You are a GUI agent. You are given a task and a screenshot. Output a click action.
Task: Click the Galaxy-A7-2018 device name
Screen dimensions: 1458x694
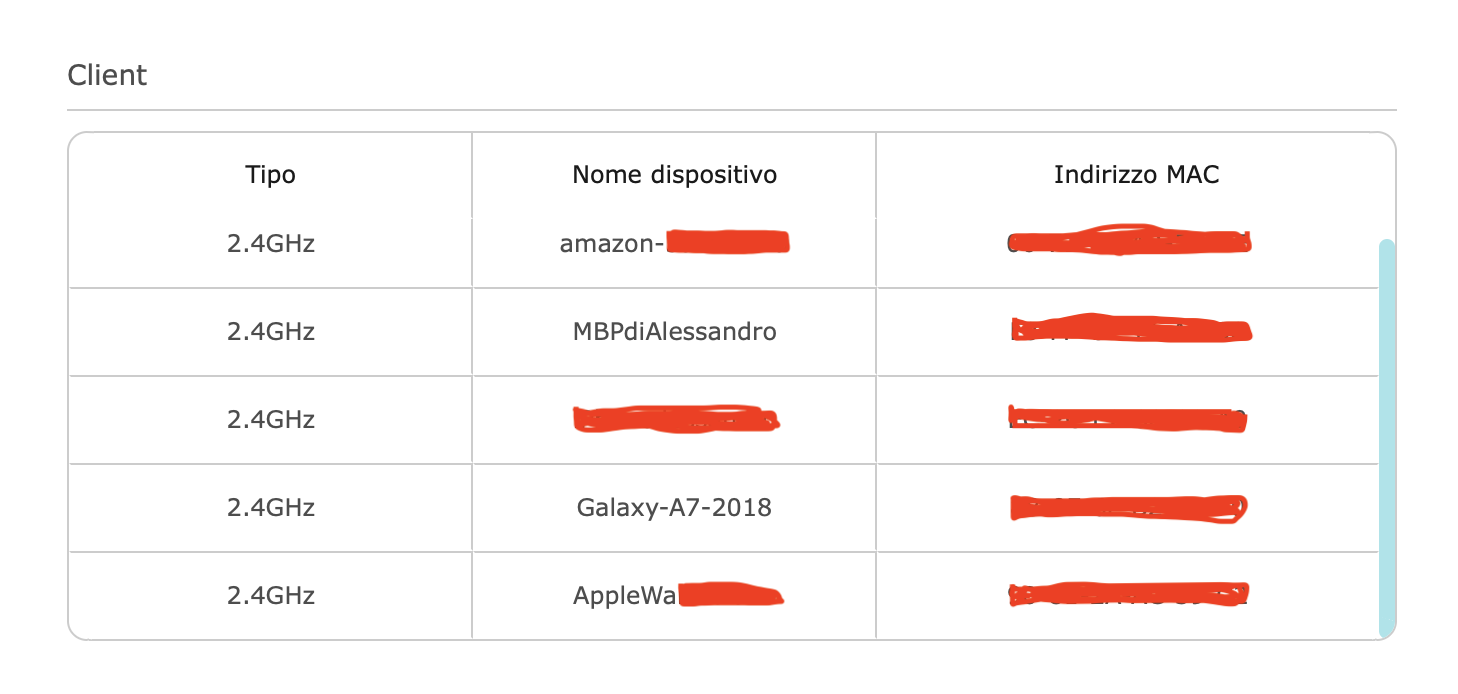pyautogui.click(x=674, y=507)
